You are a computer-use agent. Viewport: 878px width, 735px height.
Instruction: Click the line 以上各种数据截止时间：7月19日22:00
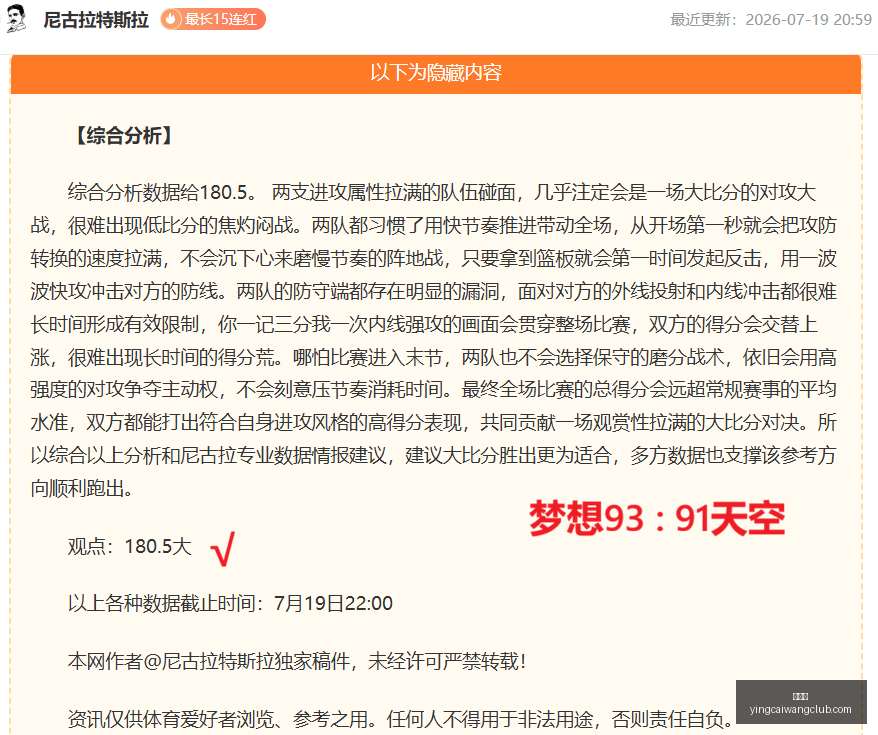(230, 603)
